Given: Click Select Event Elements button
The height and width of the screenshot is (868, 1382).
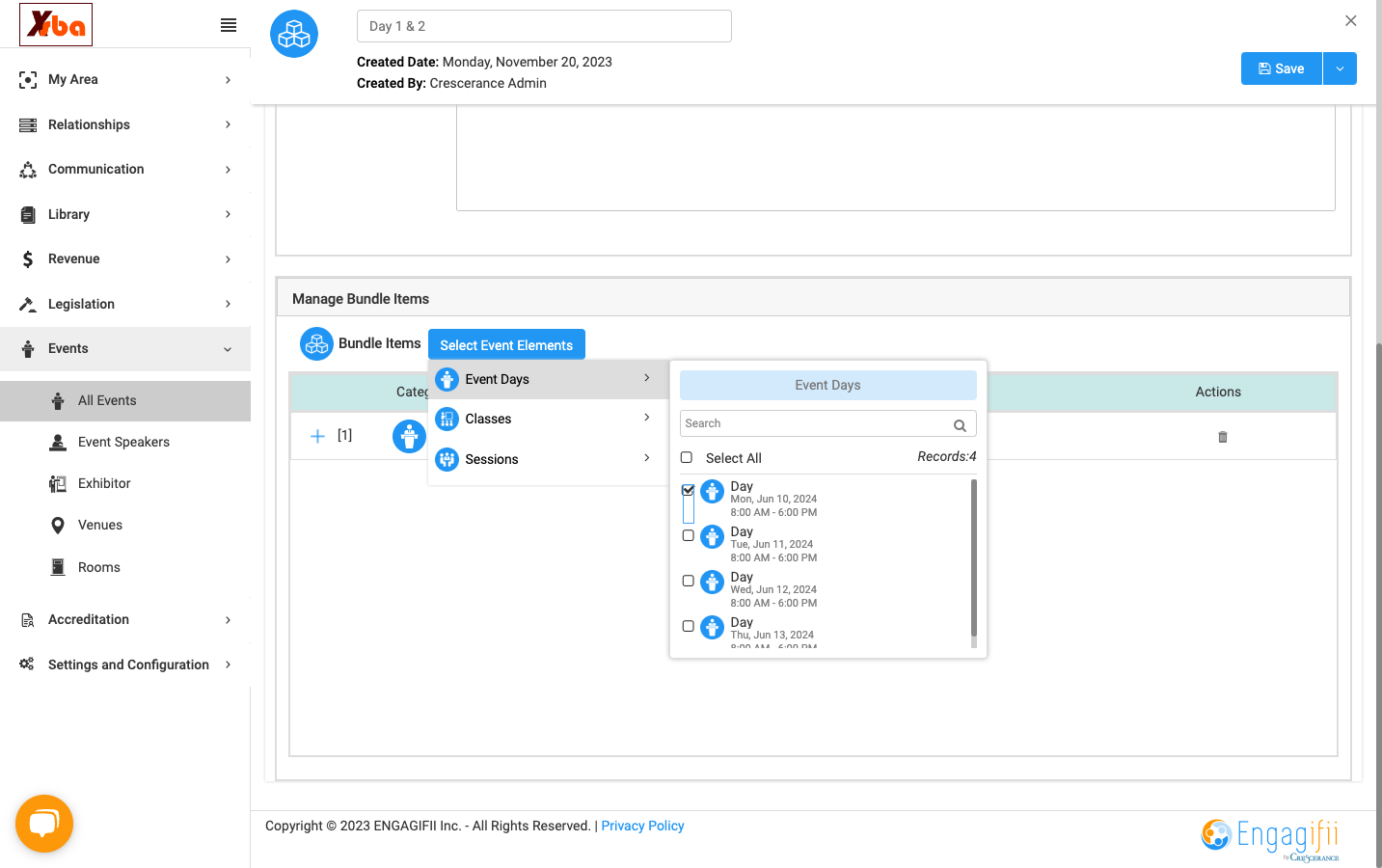Looking at the screenshot, I should pos(506,344).
